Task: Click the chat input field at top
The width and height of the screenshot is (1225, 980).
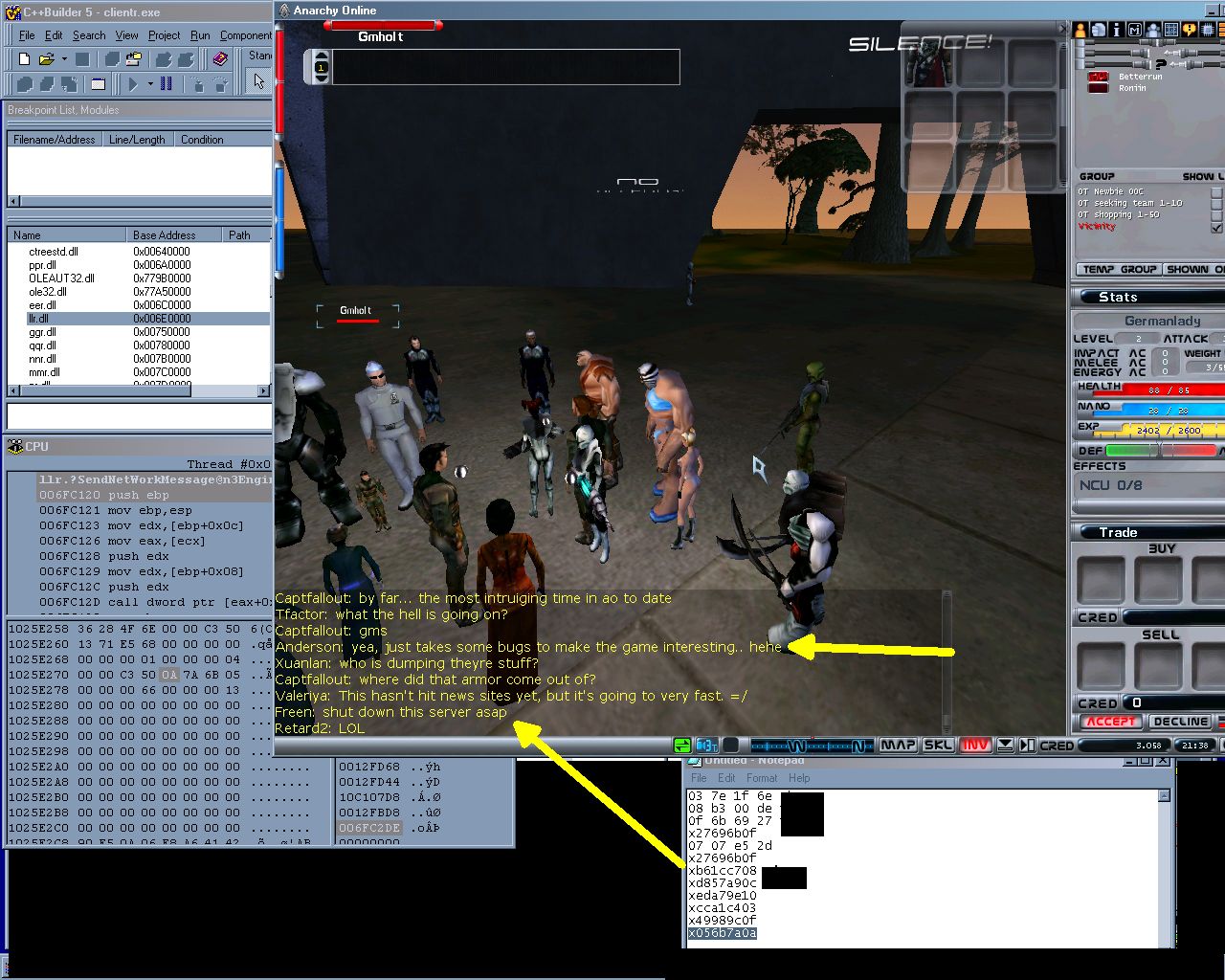Action: click(505, 67)
